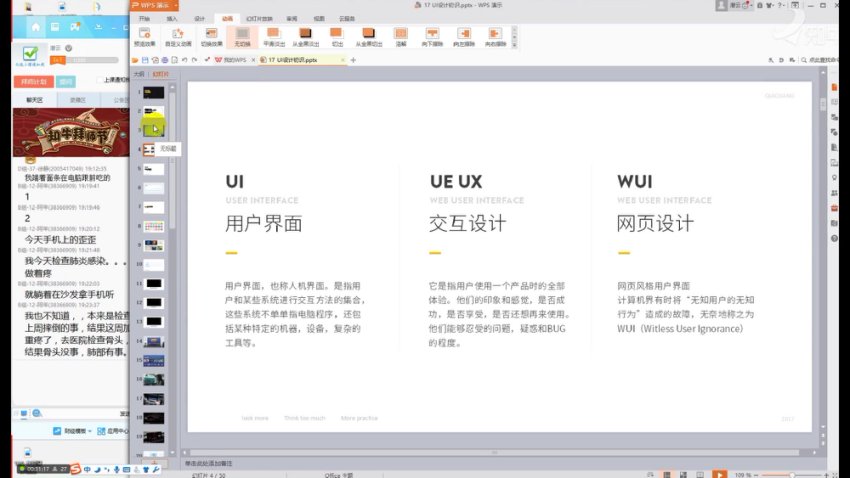Add a new document tab with plus button

point(353,60)
